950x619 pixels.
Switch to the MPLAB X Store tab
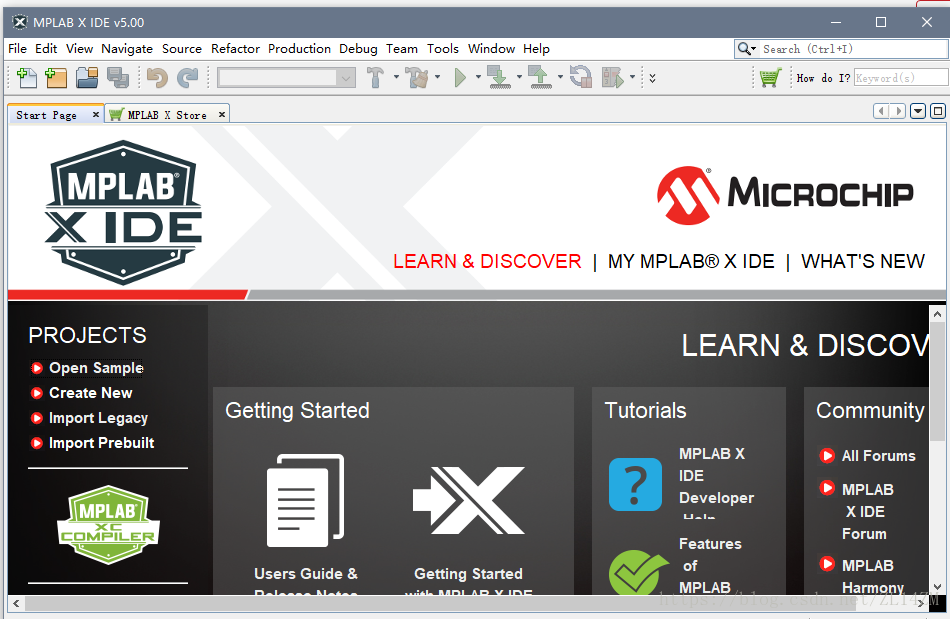(x=167, y=115)
